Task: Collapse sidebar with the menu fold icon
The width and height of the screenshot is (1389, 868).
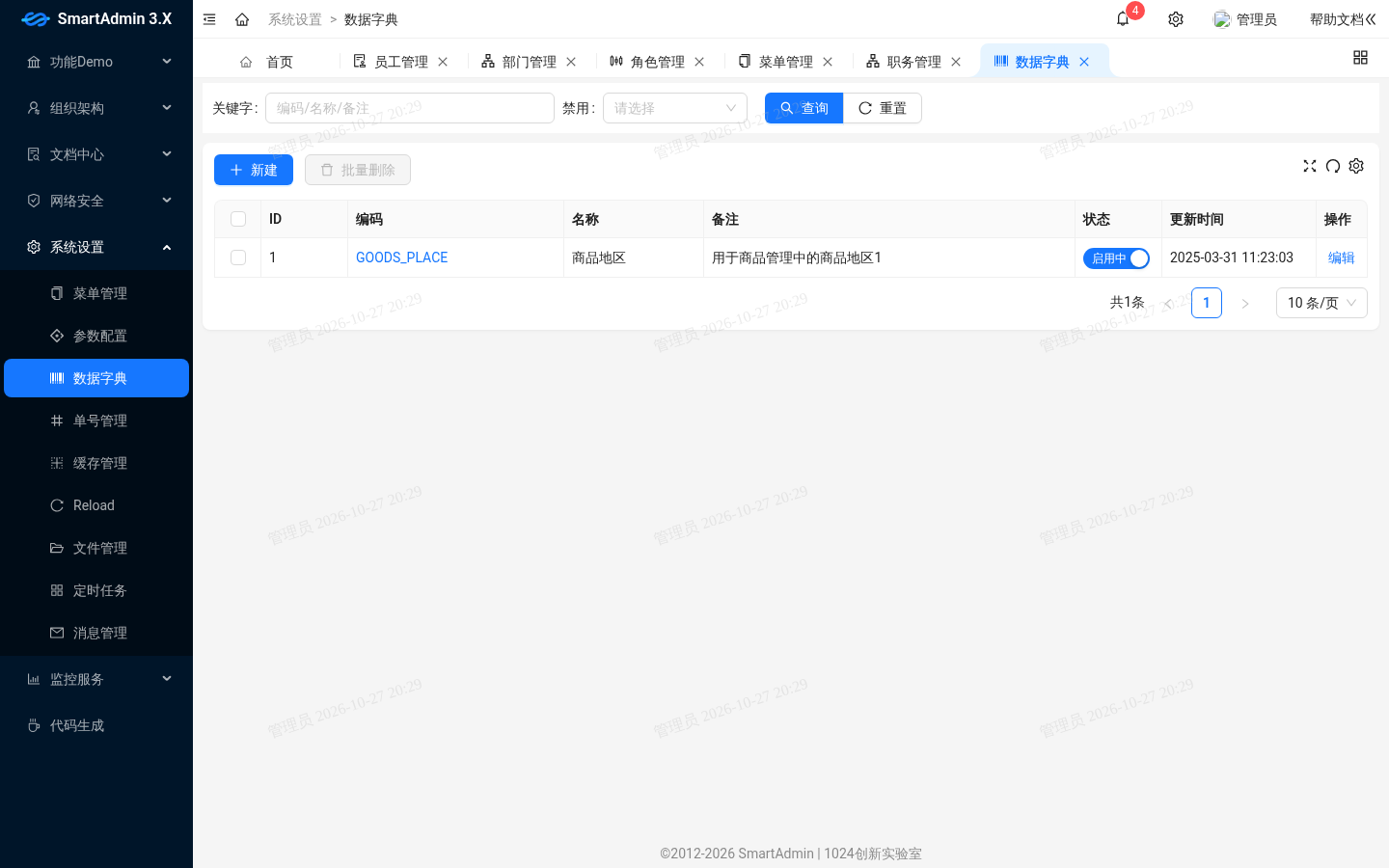Action: [209, 19]
